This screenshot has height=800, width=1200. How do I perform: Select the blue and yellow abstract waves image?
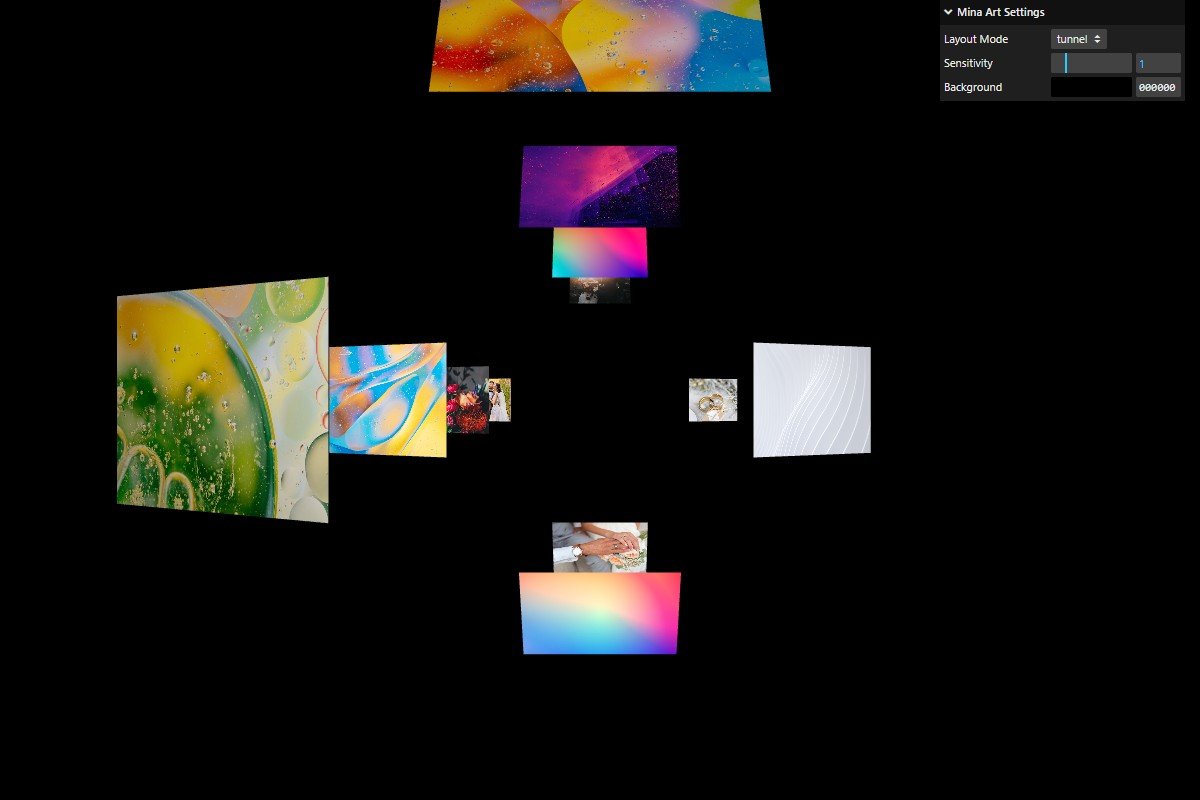[388, 400]
